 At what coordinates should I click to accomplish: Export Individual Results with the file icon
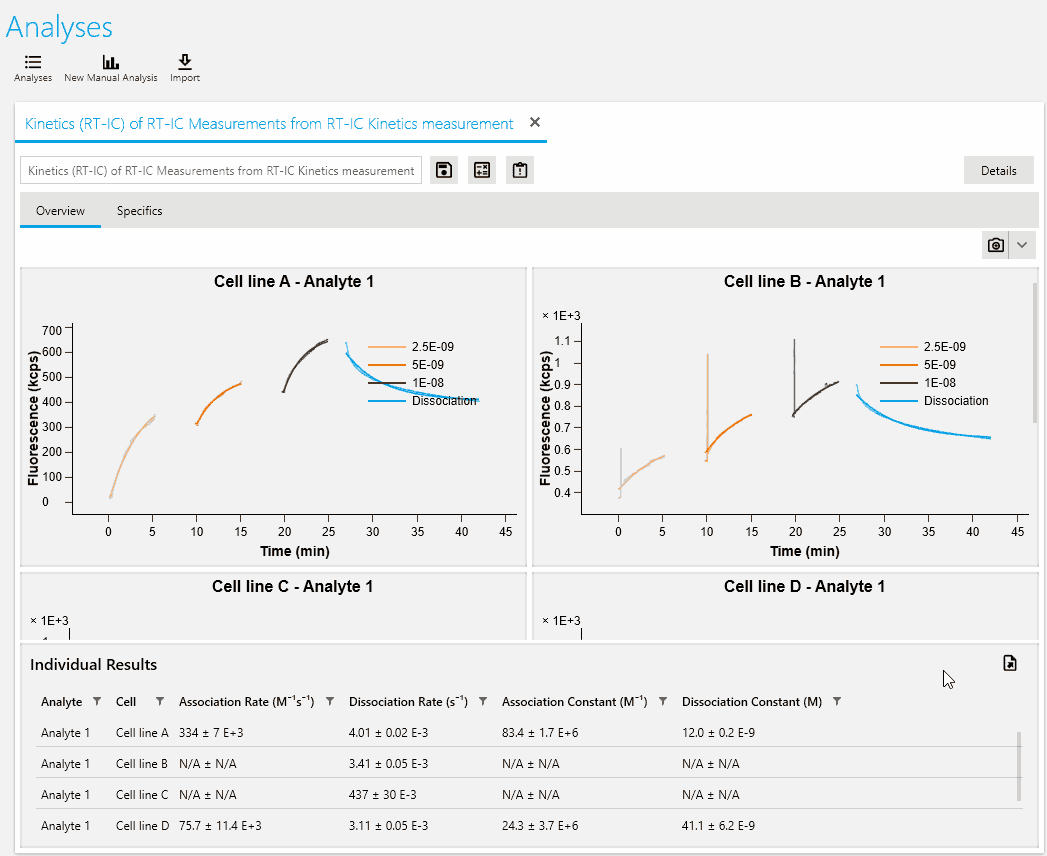click(x=1010, y=663)
